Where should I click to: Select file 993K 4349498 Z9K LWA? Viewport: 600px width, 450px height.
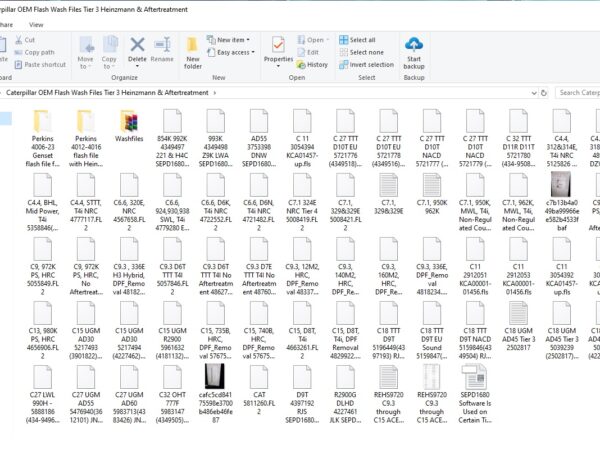[x=215, y=138]
